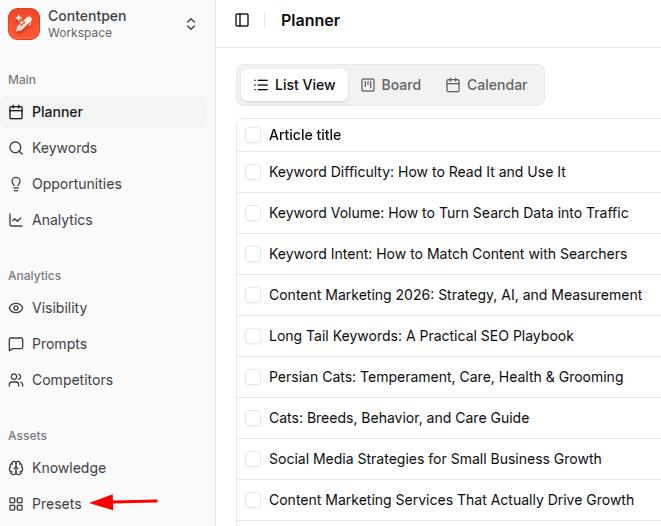Click the Board kanban icon
The image size is (661, 526).
click(368, 85)
